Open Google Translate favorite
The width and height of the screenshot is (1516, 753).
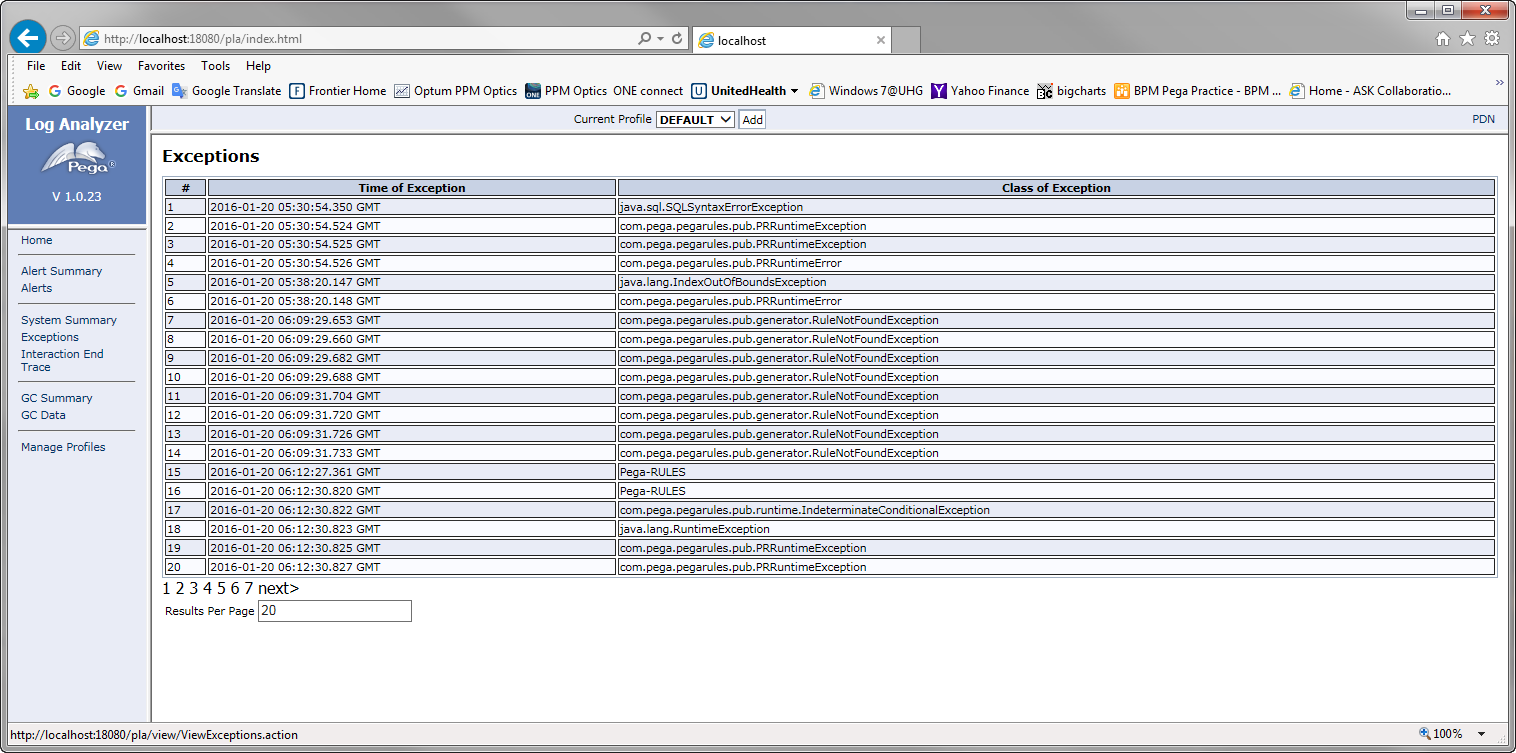[x=227, y=91]
